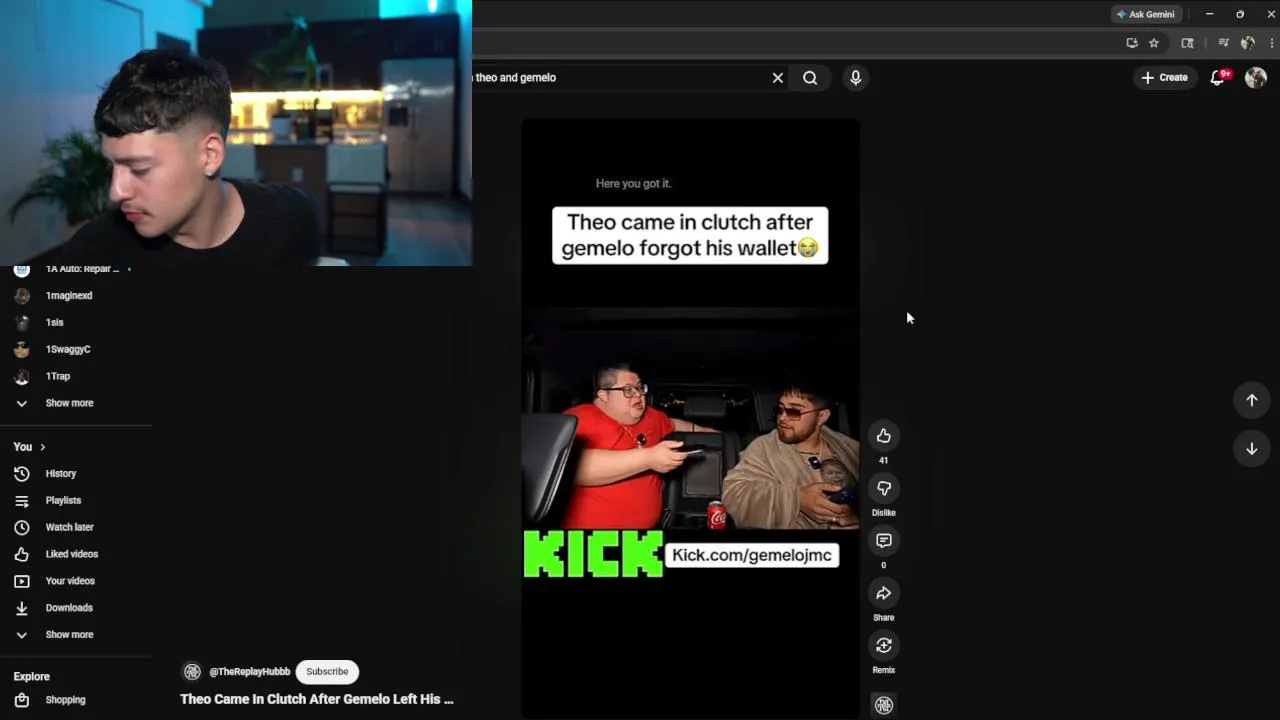The image size is (1280, 720).
Task: Click the History clock icon
Action: click(x=22, y=474)
